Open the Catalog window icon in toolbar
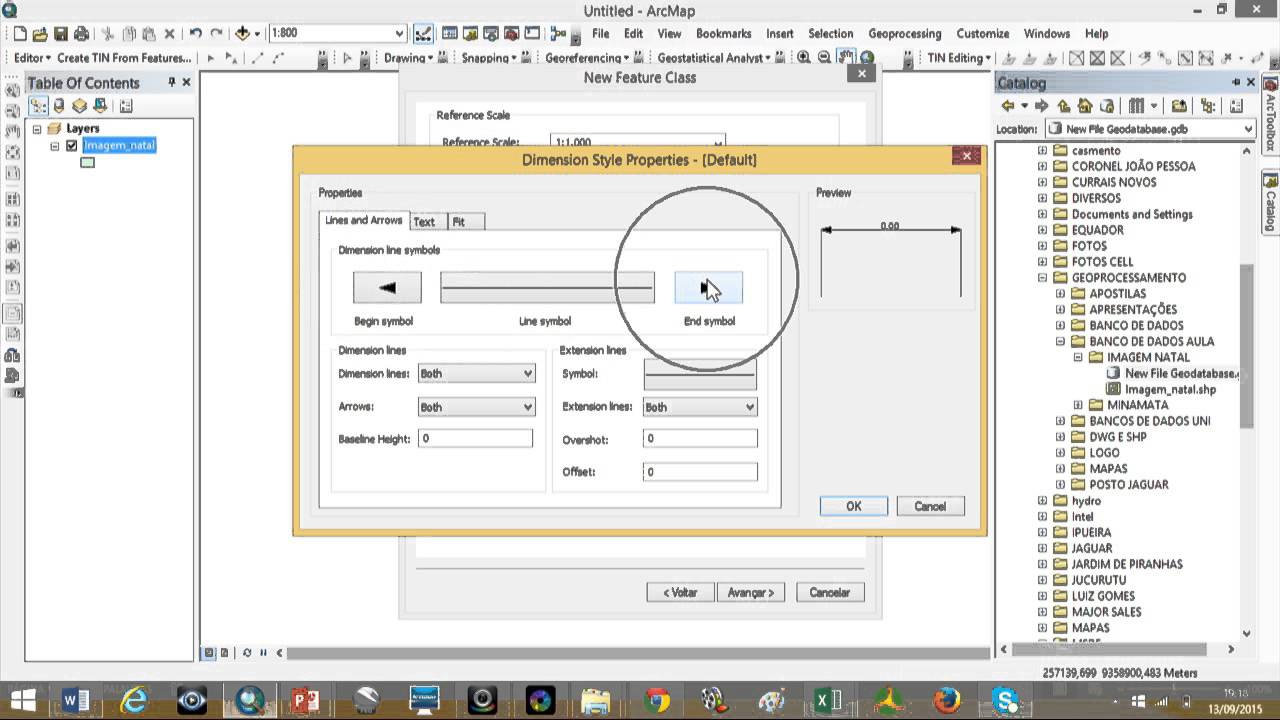This screenshot has width=1280, height=720. [x=471, y=33]
